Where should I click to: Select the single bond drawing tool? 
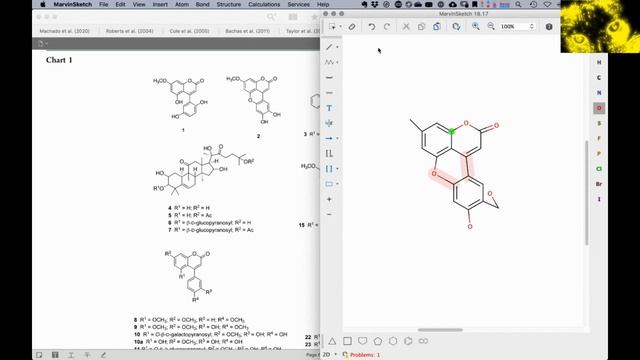pos(329,47)
